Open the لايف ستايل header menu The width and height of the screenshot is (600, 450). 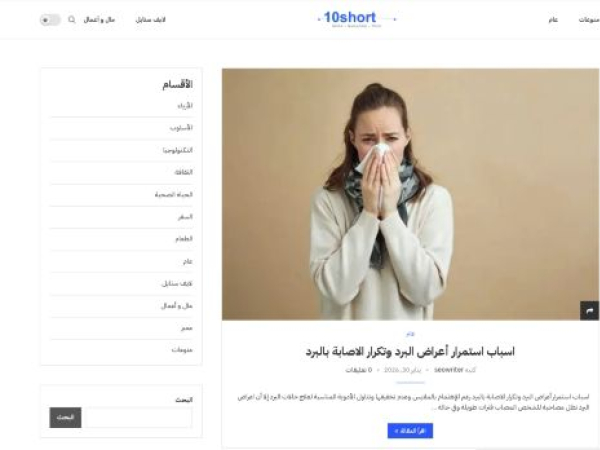point(150,20)
